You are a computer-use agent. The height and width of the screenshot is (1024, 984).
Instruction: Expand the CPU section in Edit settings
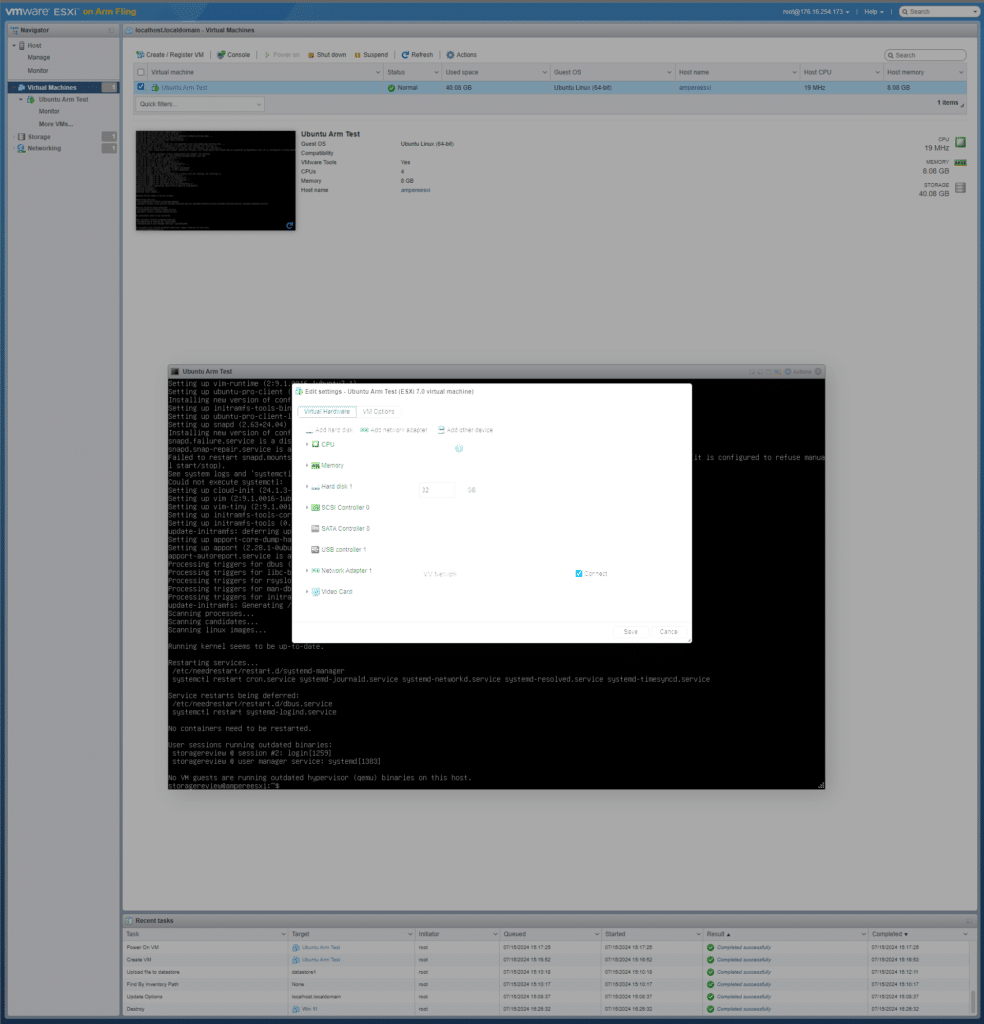click(307, 444)
